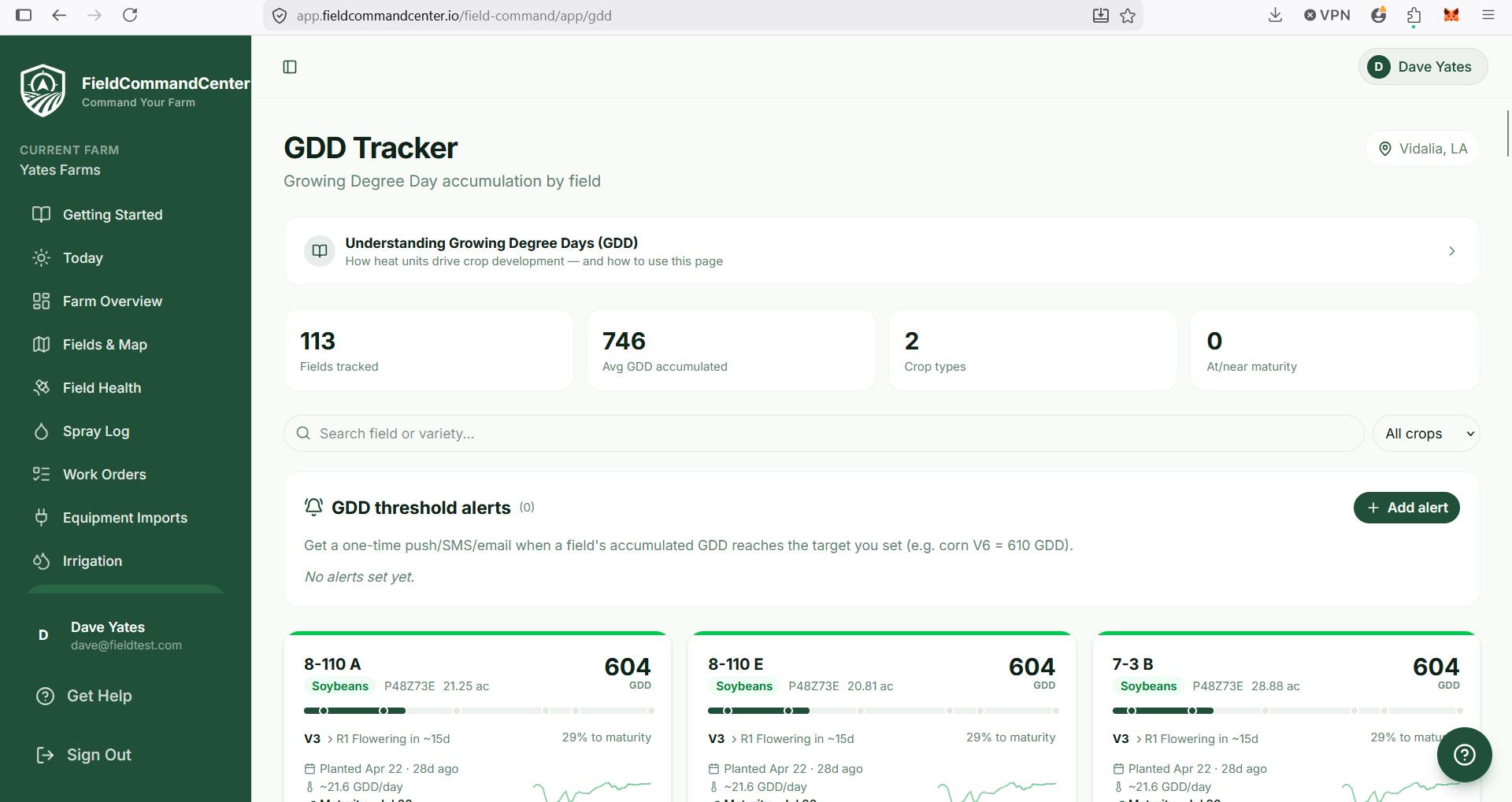Click the Farm Overview grid icon
The height and width of the screenshot is (802, 1512).
(x=41, y=301)
